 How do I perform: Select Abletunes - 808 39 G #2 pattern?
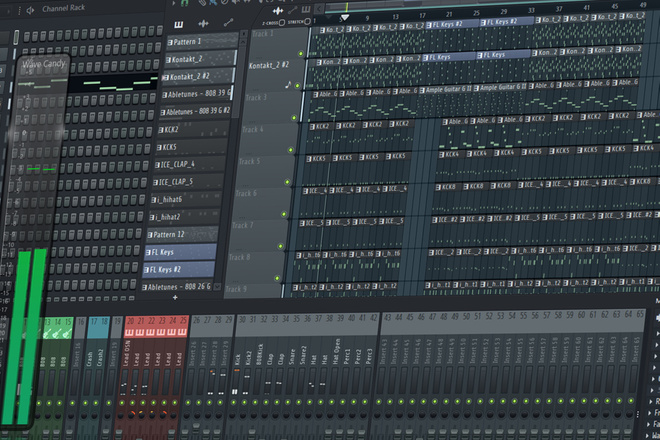click(x=195, y=112)
